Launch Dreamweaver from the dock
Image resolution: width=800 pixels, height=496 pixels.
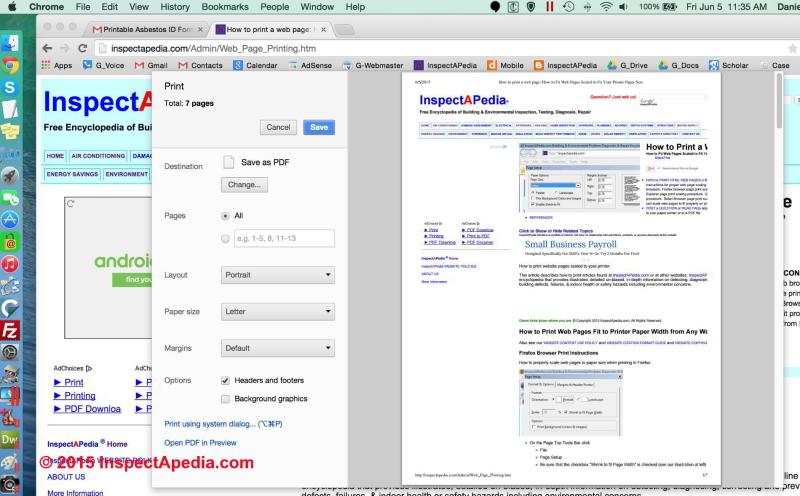pyautogui.click(x=10, y=439)
